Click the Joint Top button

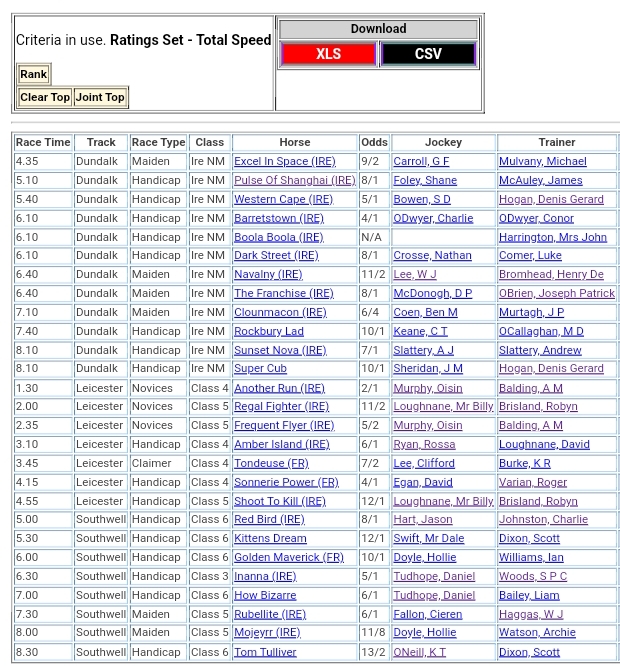point(100,97)
